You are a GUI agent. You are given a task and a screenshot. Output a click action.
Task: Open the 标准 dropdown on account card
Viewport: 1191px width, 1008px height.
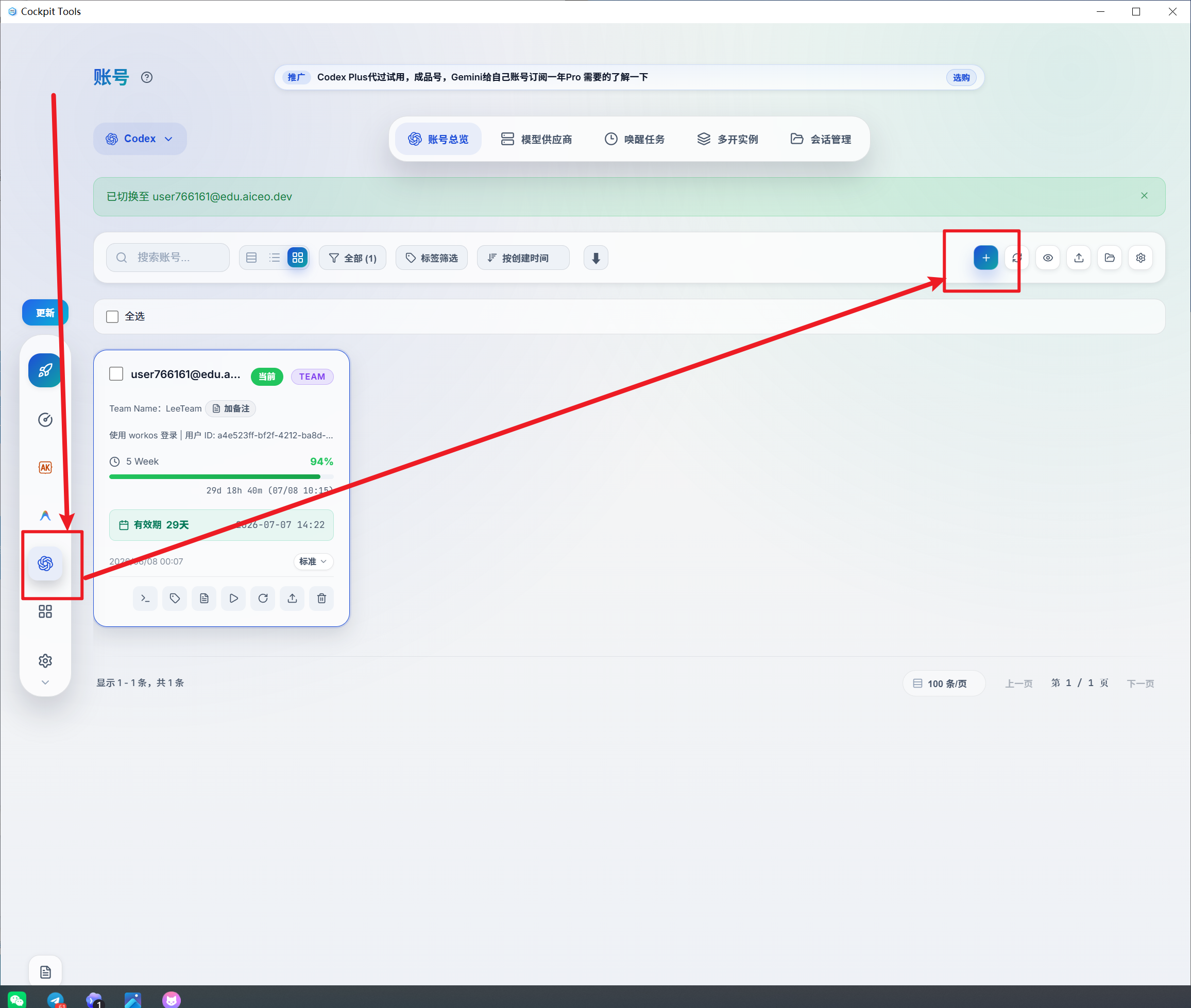[313, 562]
